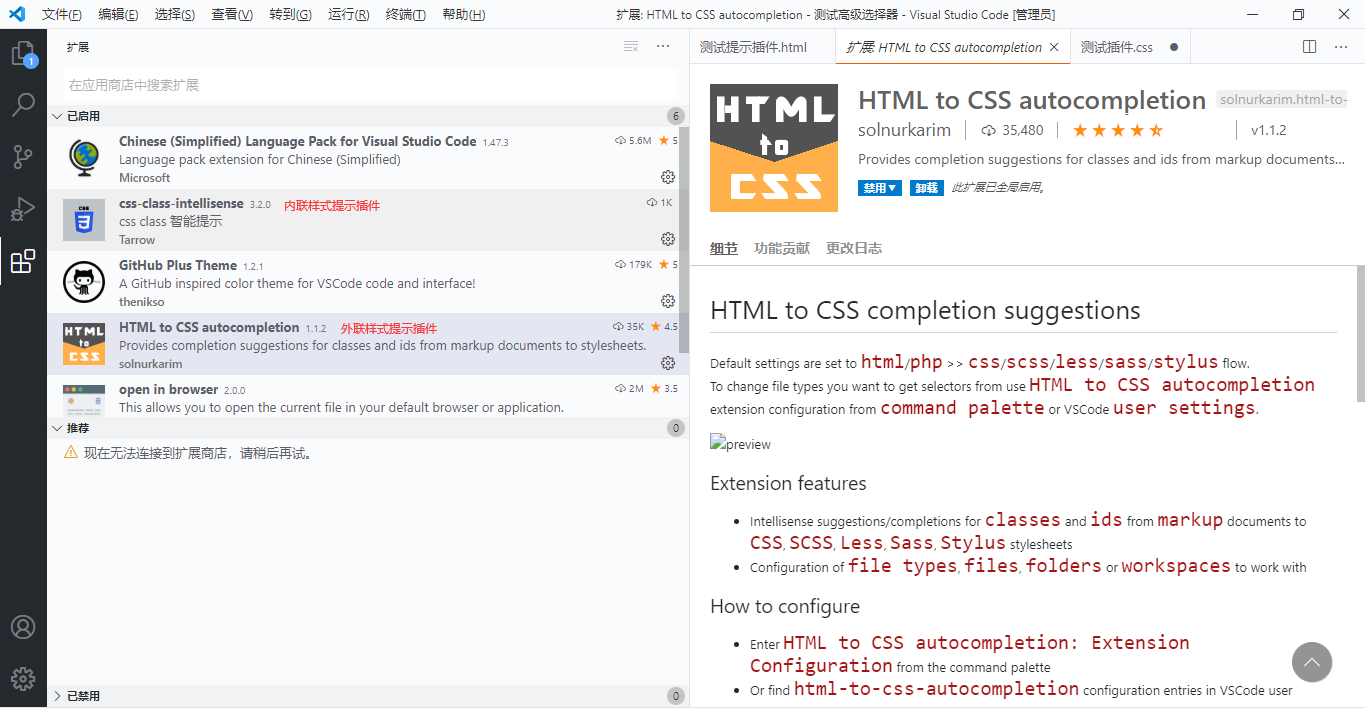Select the Extensions view icon
Viewport: 1365px width, 709px height.
click(23, 261)
